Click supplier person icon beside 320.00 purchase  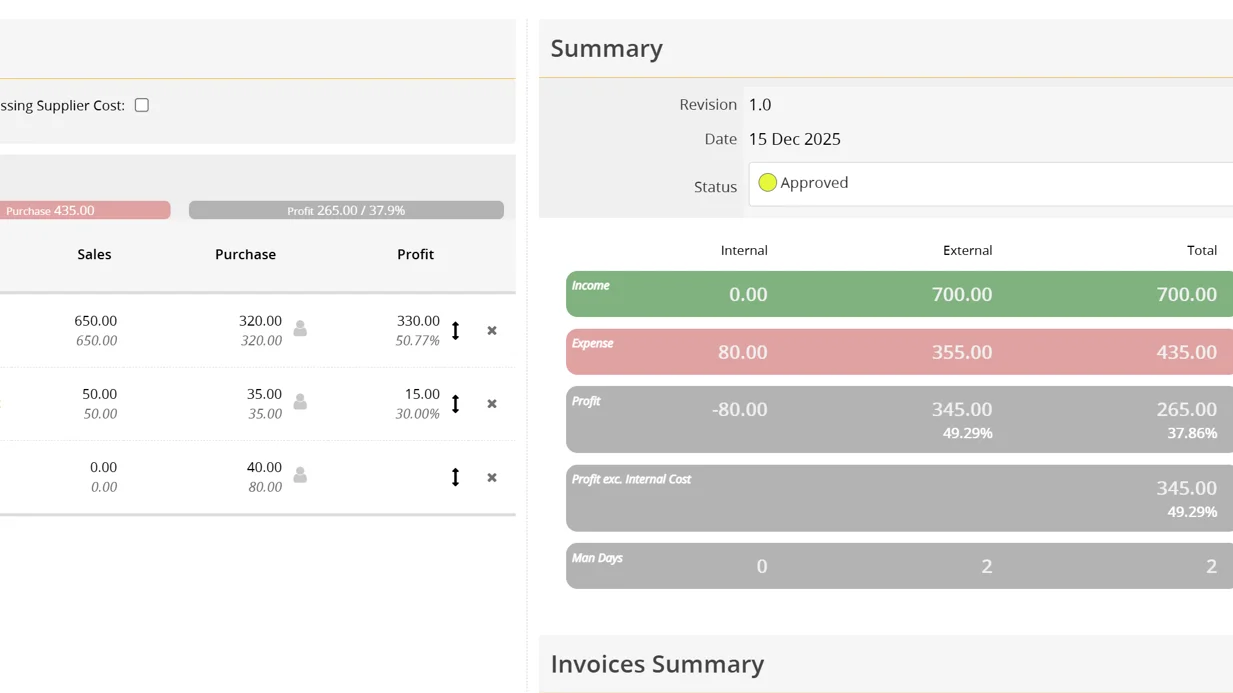point(300,328)
